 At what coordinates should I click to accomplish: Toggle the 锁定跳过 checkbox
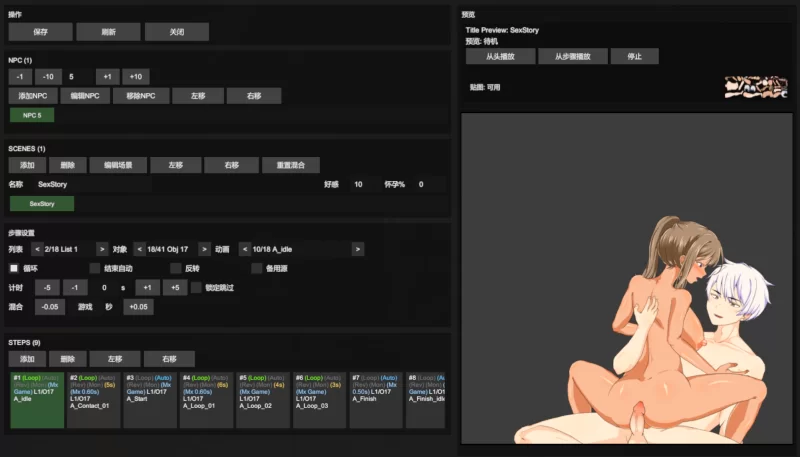pyautogui.click(x=196, y=288)
